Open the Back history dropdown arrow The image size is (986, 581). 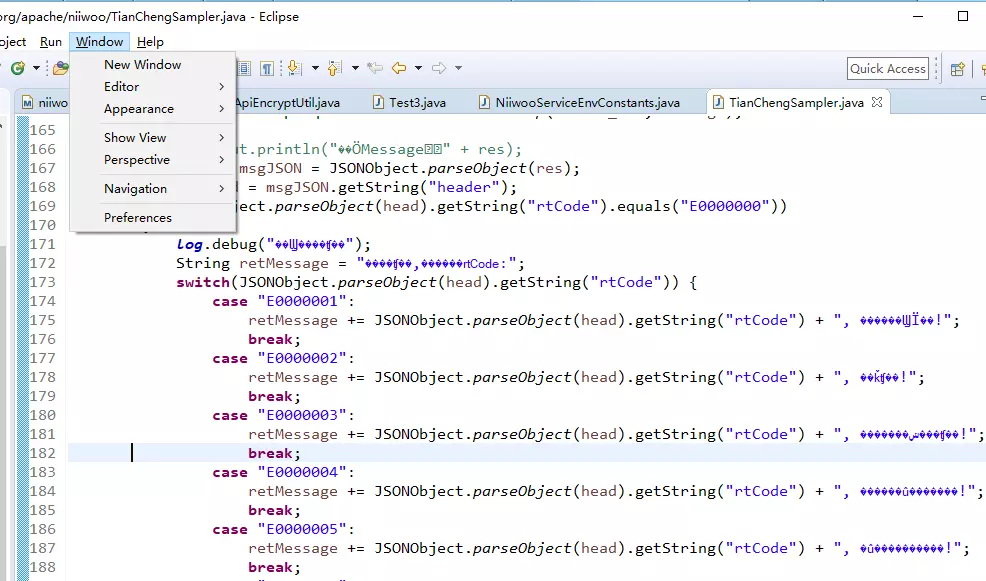pyautogui.click(x=418, y=68)
